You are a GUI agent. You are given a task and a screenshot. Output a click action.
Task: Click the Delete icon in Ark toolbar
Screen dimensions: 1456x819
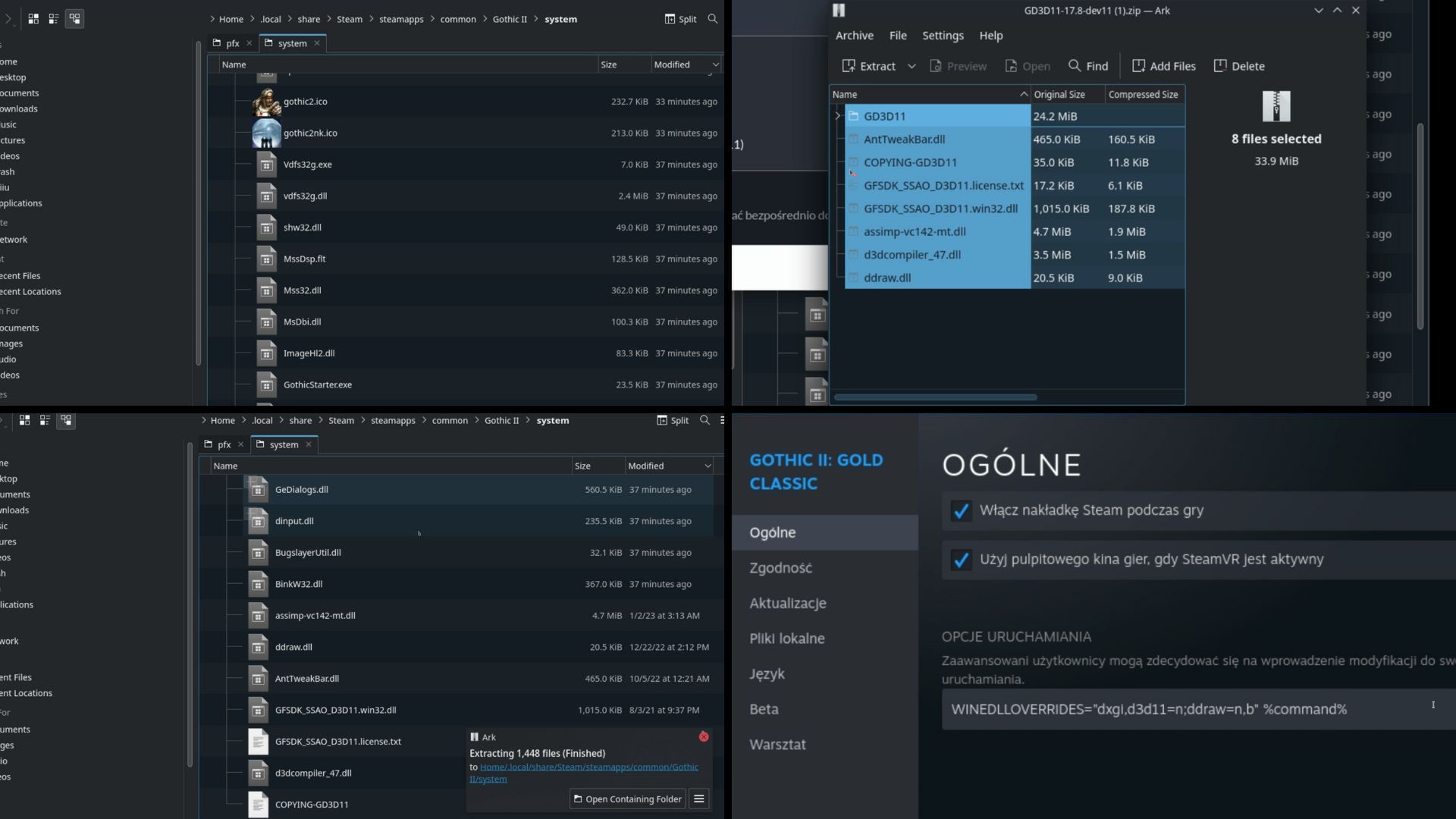pos(1220,66)
